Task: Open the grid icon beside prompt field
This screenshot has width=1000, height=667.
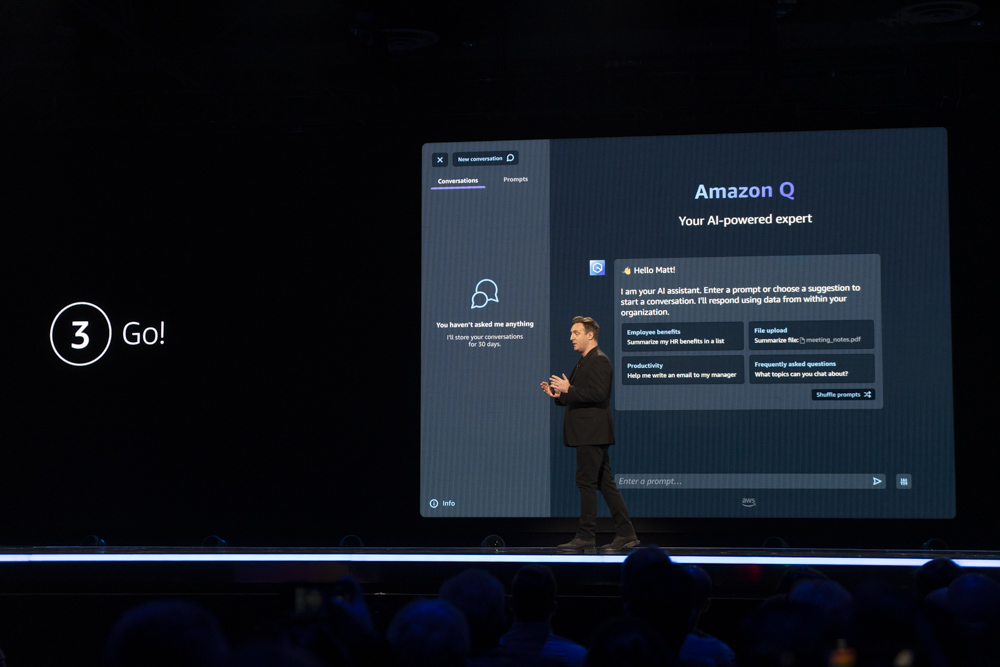Action: point(904,481)
